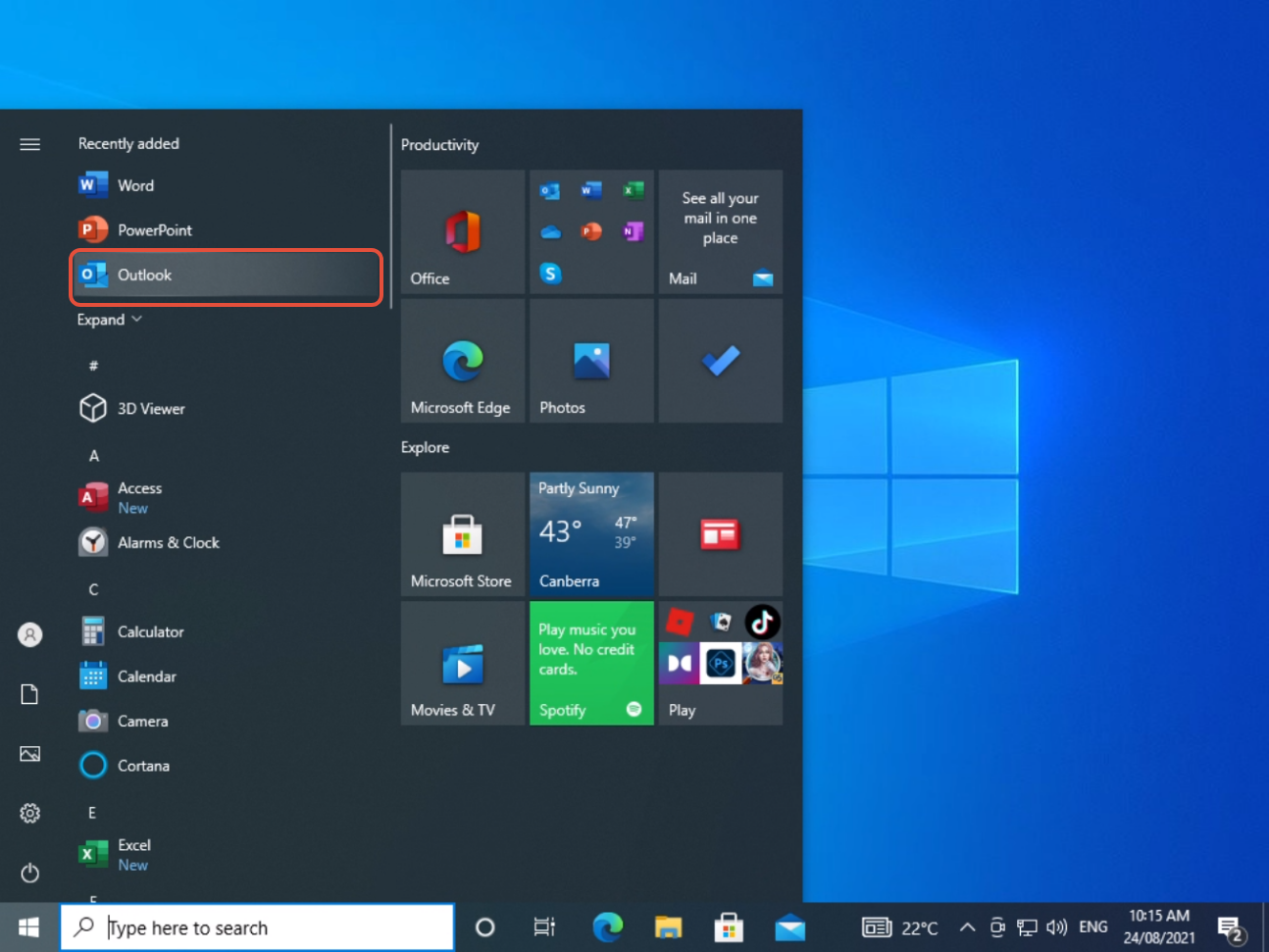The height and width of the screenshot is (952, 1269).
Task: Open the clock showing 10:15 AM
Action: [1159, 927]
